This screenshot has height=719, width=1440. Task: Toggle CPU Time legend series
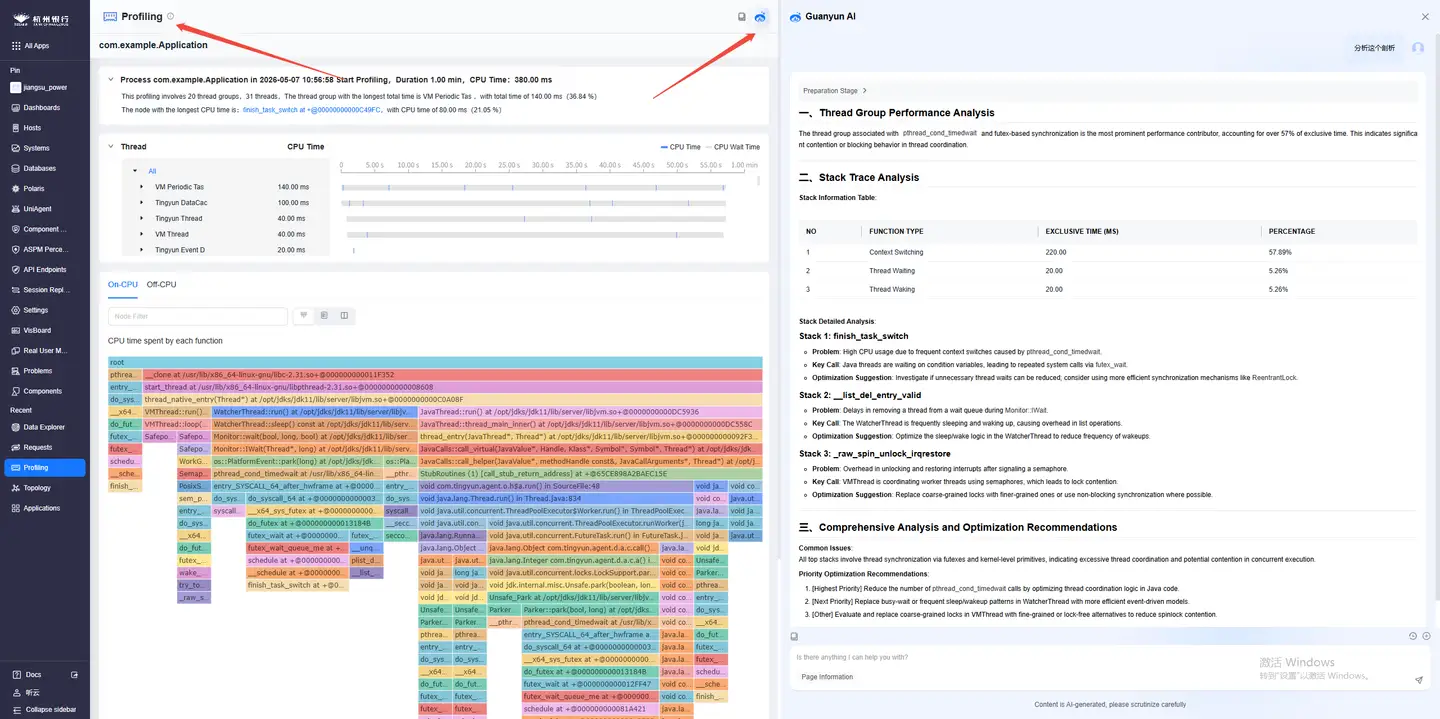point(681,147)
